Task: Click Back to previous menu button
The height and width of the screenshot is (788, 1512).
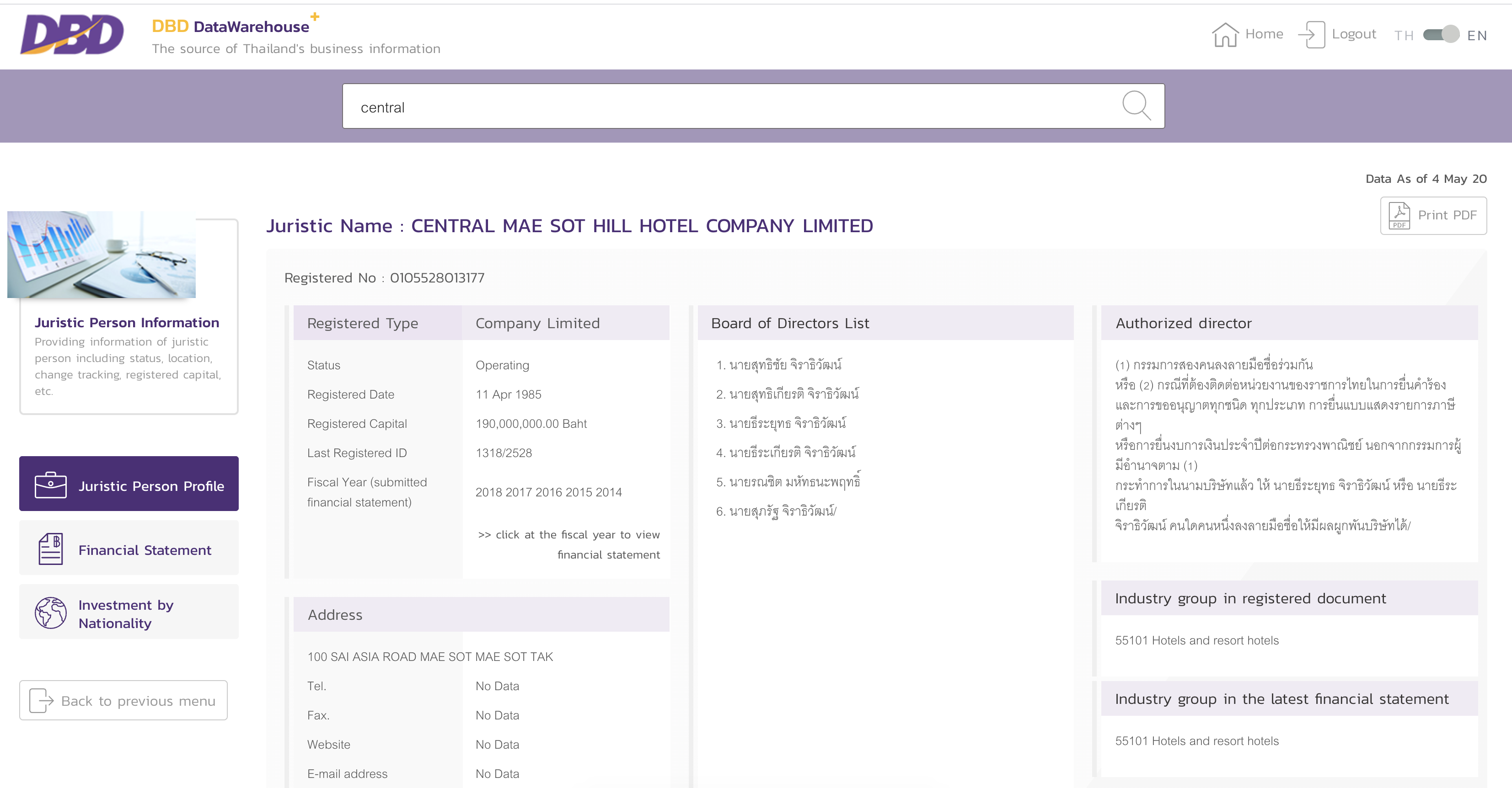Action: pyautogui.click(x=123, y=701)
